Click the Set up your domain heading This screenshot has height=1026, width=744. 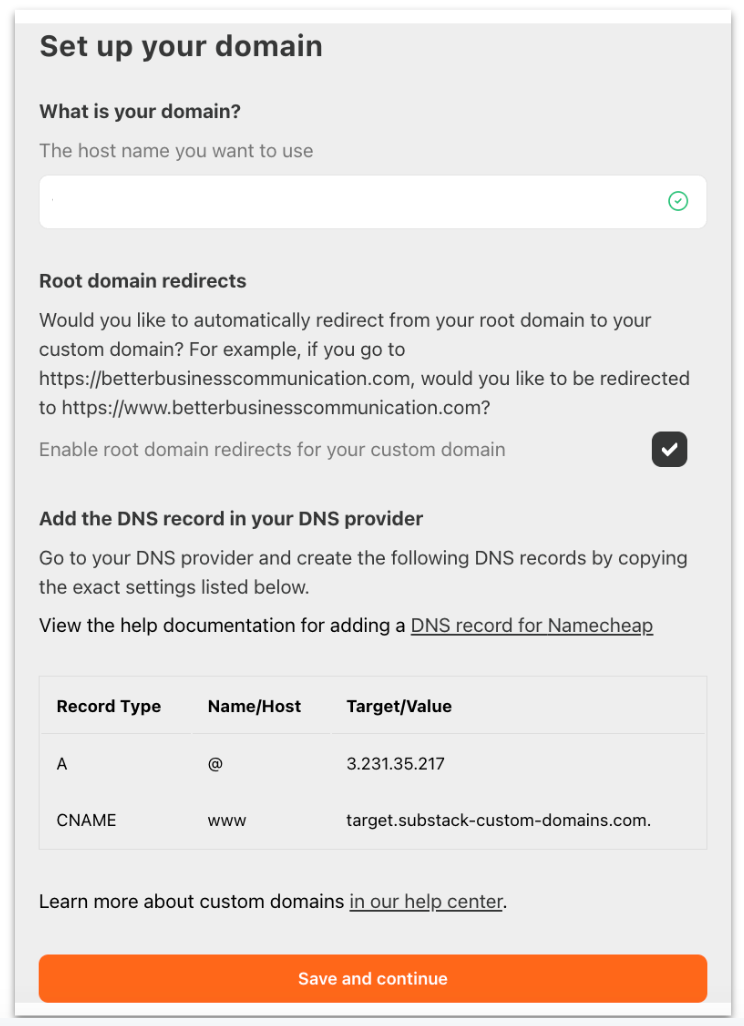tap(180, 46)
